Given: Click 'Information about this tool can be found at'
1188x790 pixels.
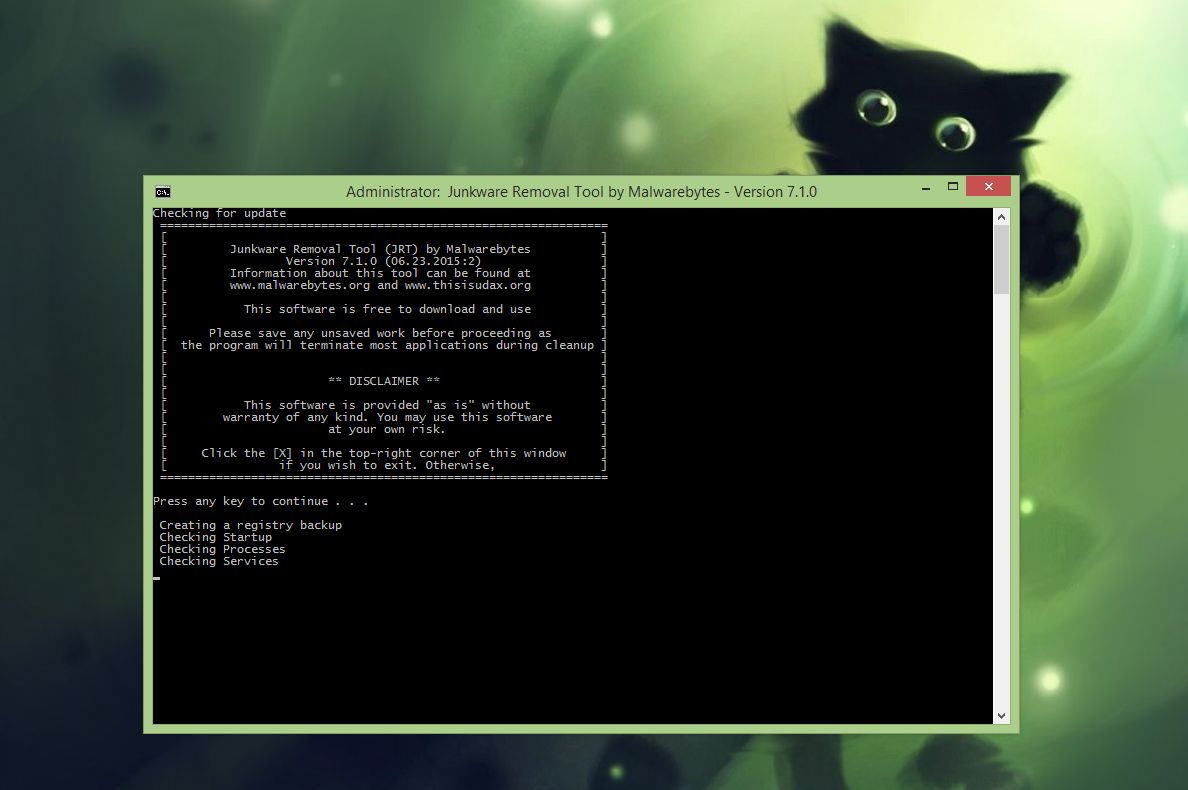Looking at the screenshot, I should pos(380,273).
